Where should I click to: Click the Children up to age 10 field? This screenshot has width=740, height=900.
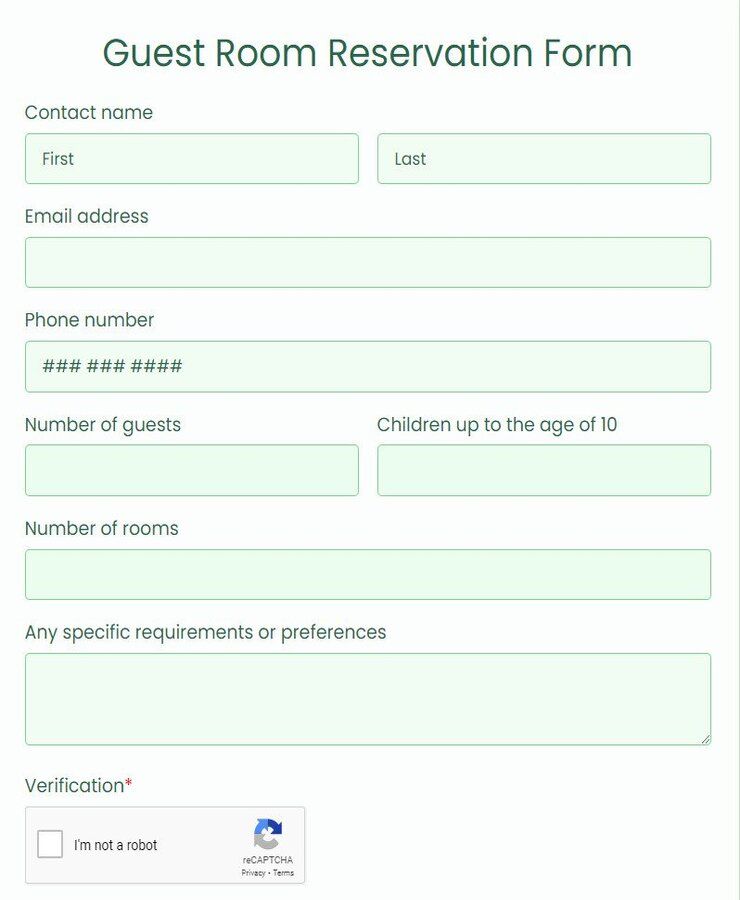[x=544, y=470]
